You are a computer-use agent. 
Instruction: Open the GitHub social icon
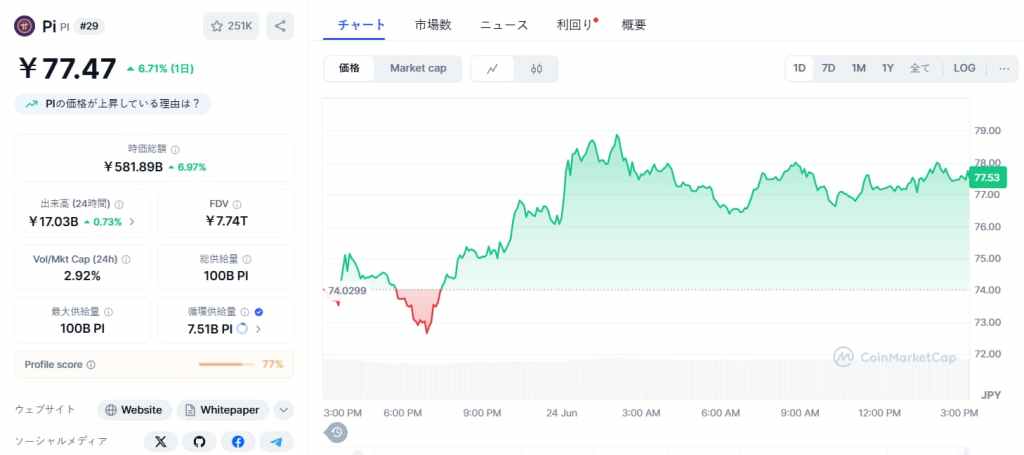(199, 442)
